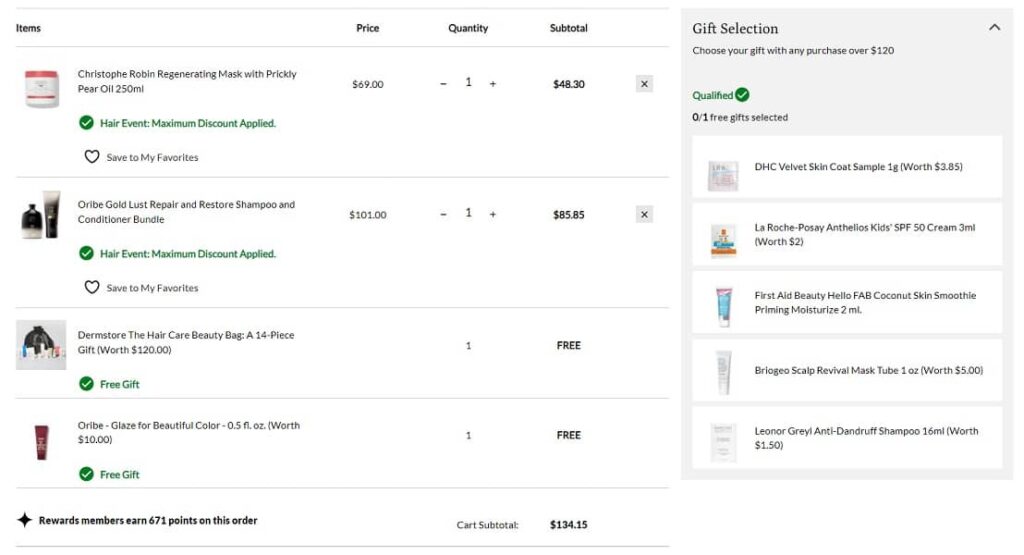Choose Leonor Greyl Anti-Dandruff Shampoo gift

pos(847,438)
